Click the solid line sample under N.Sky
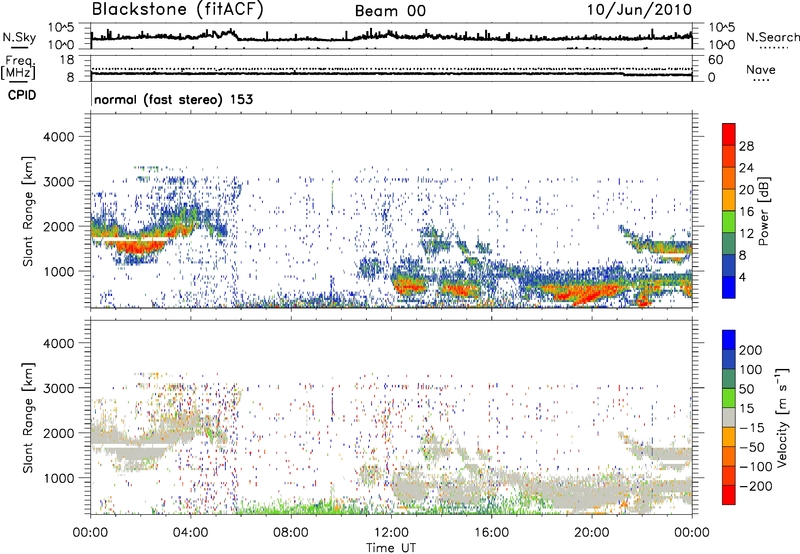Viewport: 800px width, 554px height. (x=19, y=47)
